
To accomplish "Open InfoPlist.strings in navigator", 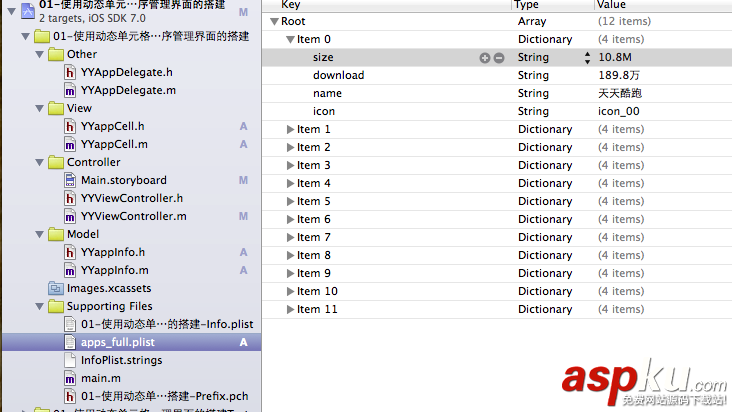I will (x=121, y=360).
